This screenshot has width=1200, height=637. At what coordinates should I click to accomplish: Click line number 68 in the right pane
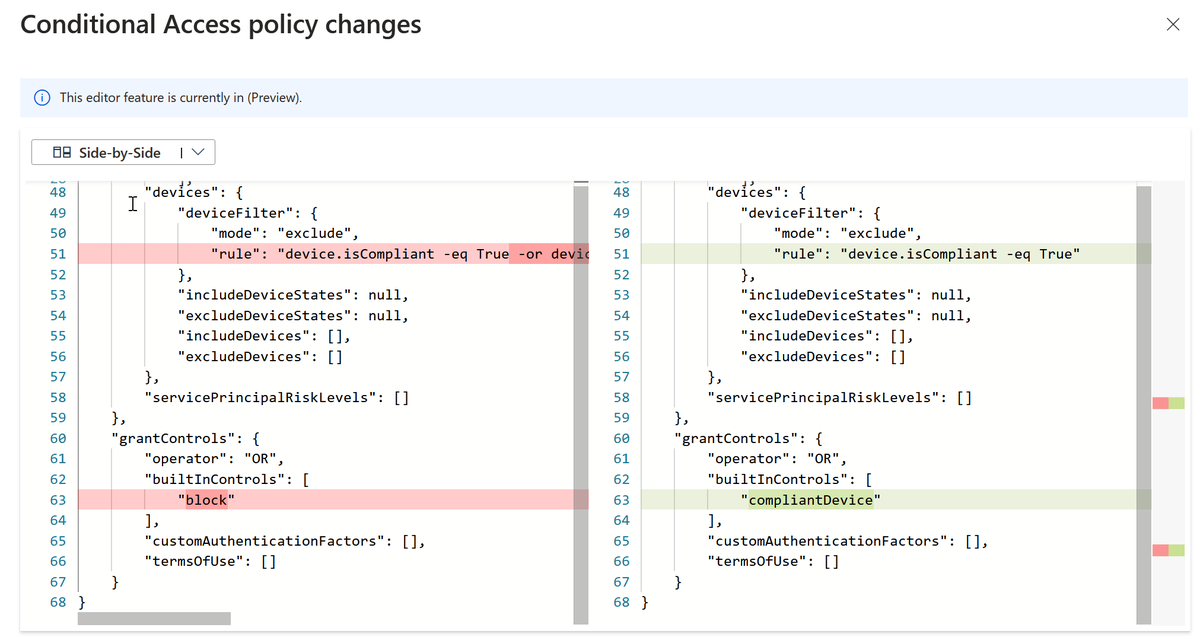621,602
